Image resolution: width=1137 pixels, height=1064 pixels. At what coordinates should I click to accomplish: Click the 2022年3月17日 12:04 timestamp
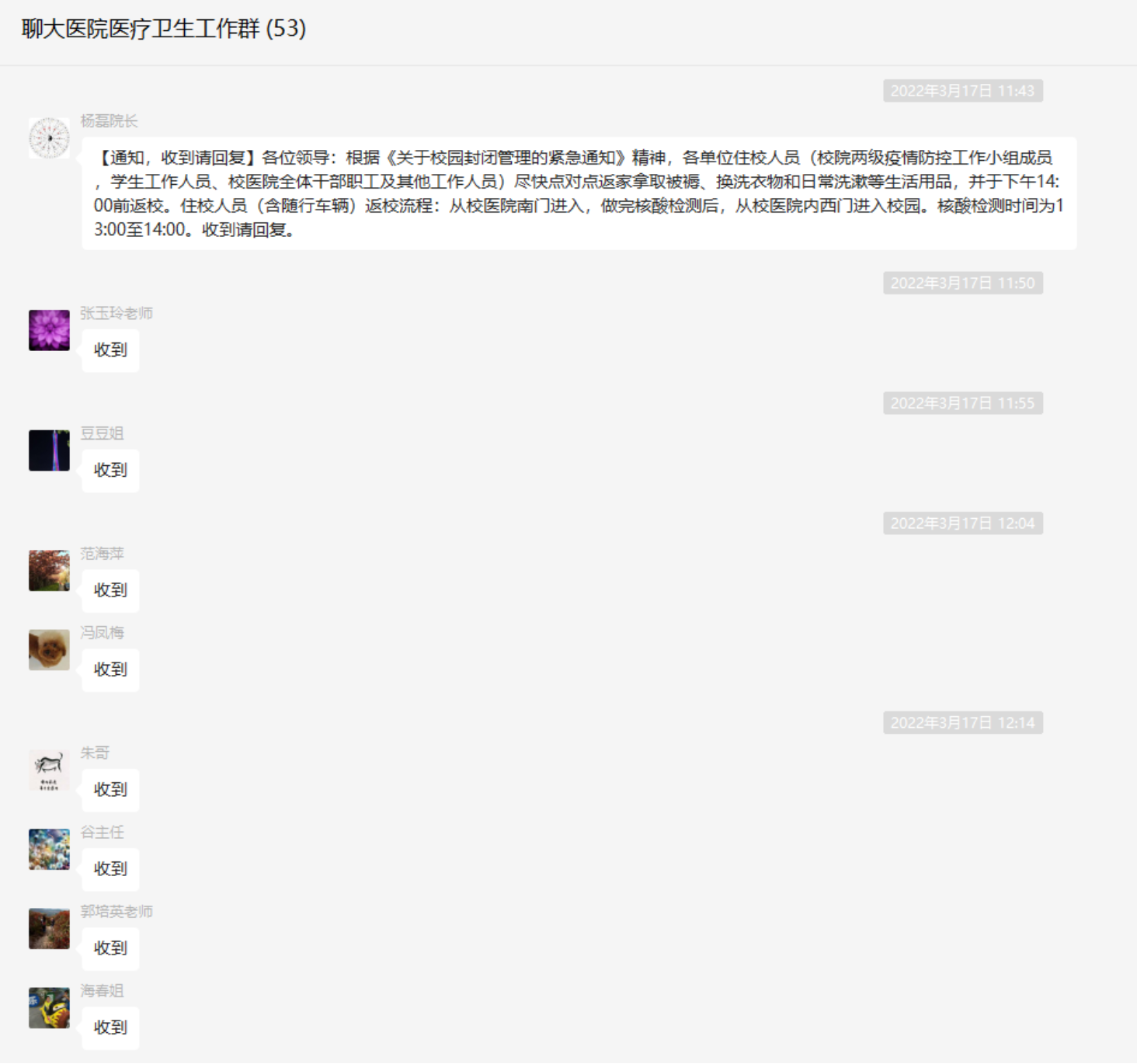[x=962, y=523]
